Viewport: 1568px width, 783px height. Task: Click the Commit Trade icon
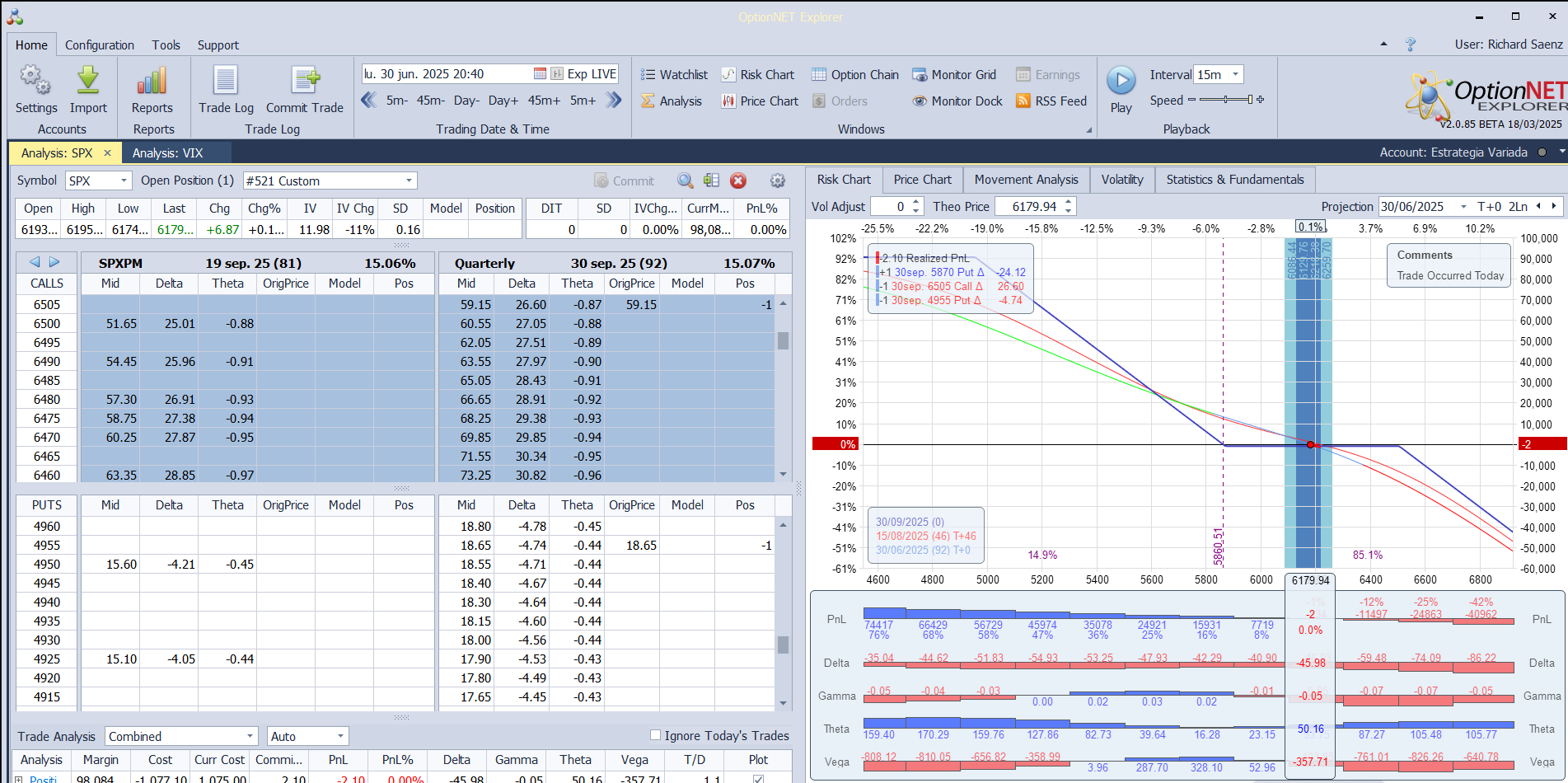(x=305, y=81)
